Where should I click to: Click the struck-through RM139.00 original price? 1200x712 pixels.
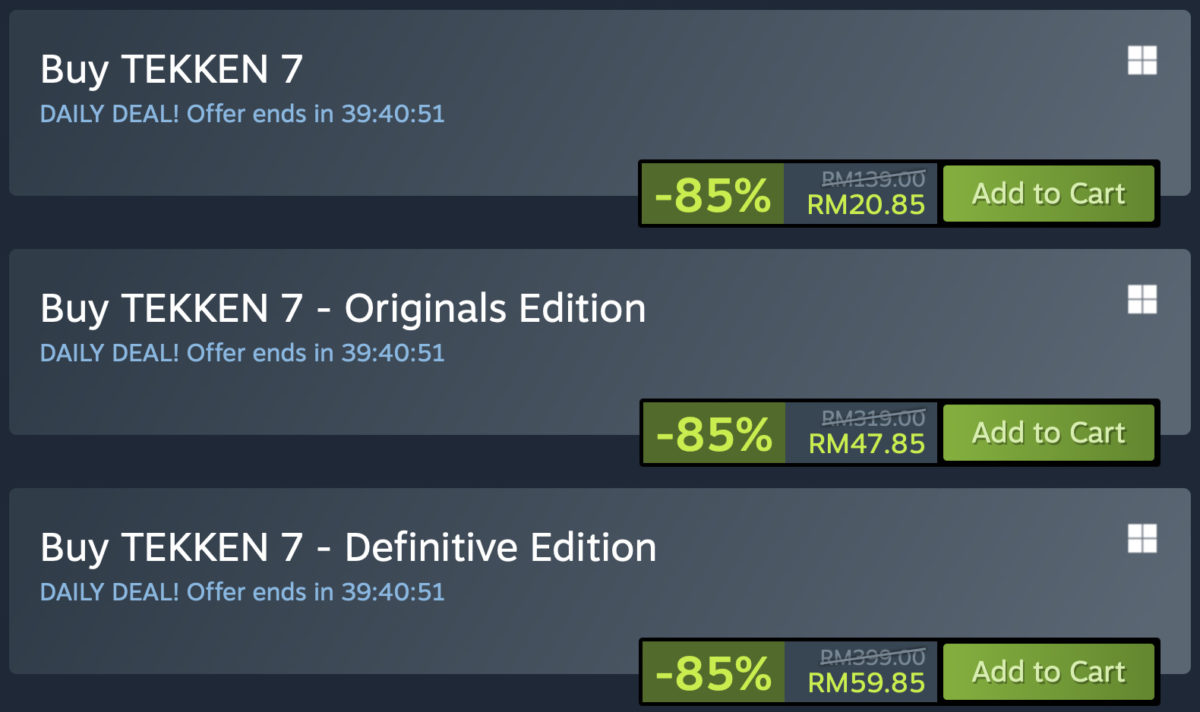(873, 178)
